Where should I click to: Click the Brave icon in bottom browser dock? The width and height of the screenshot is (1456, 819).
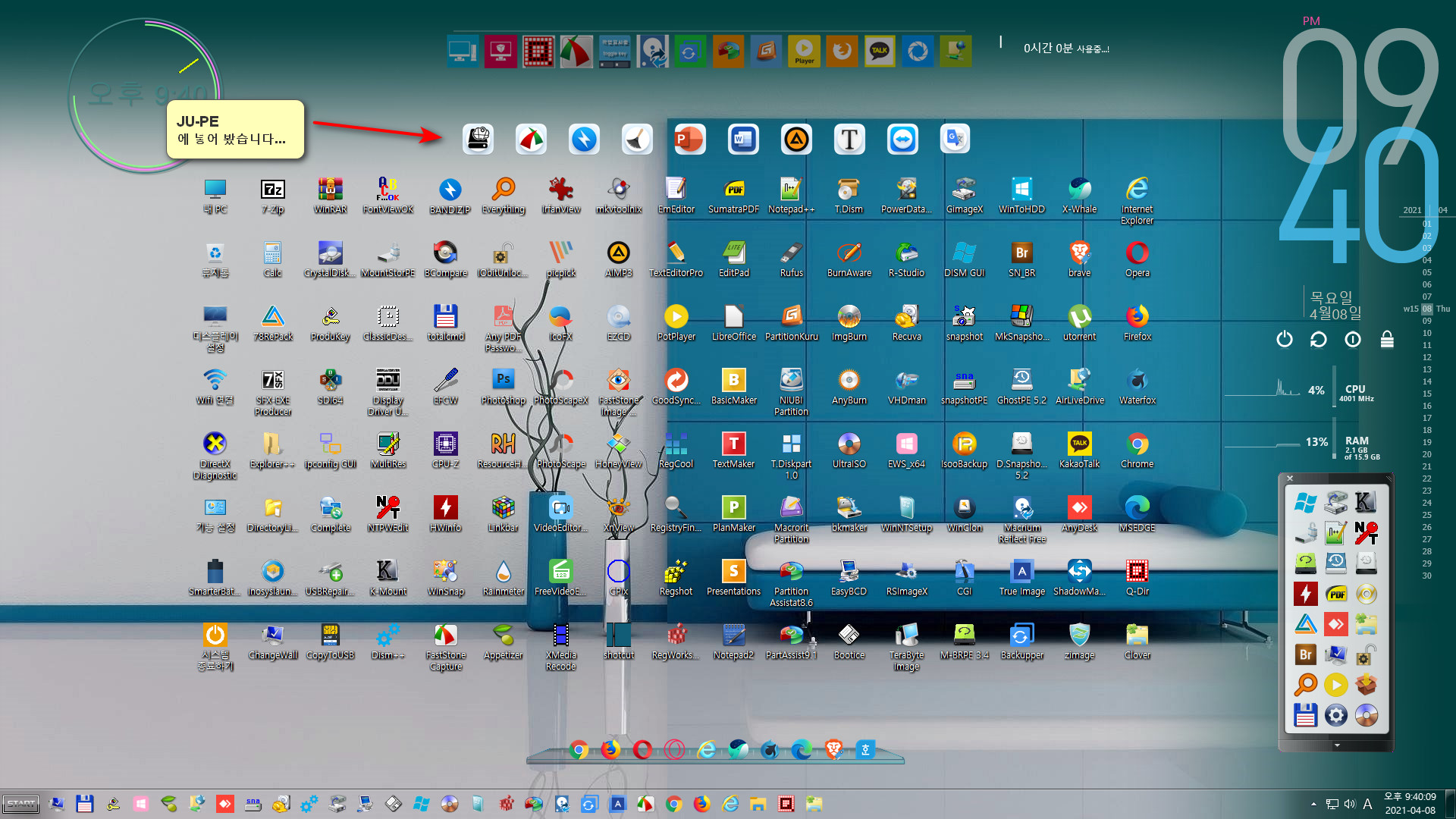click(x=833, y=750)
